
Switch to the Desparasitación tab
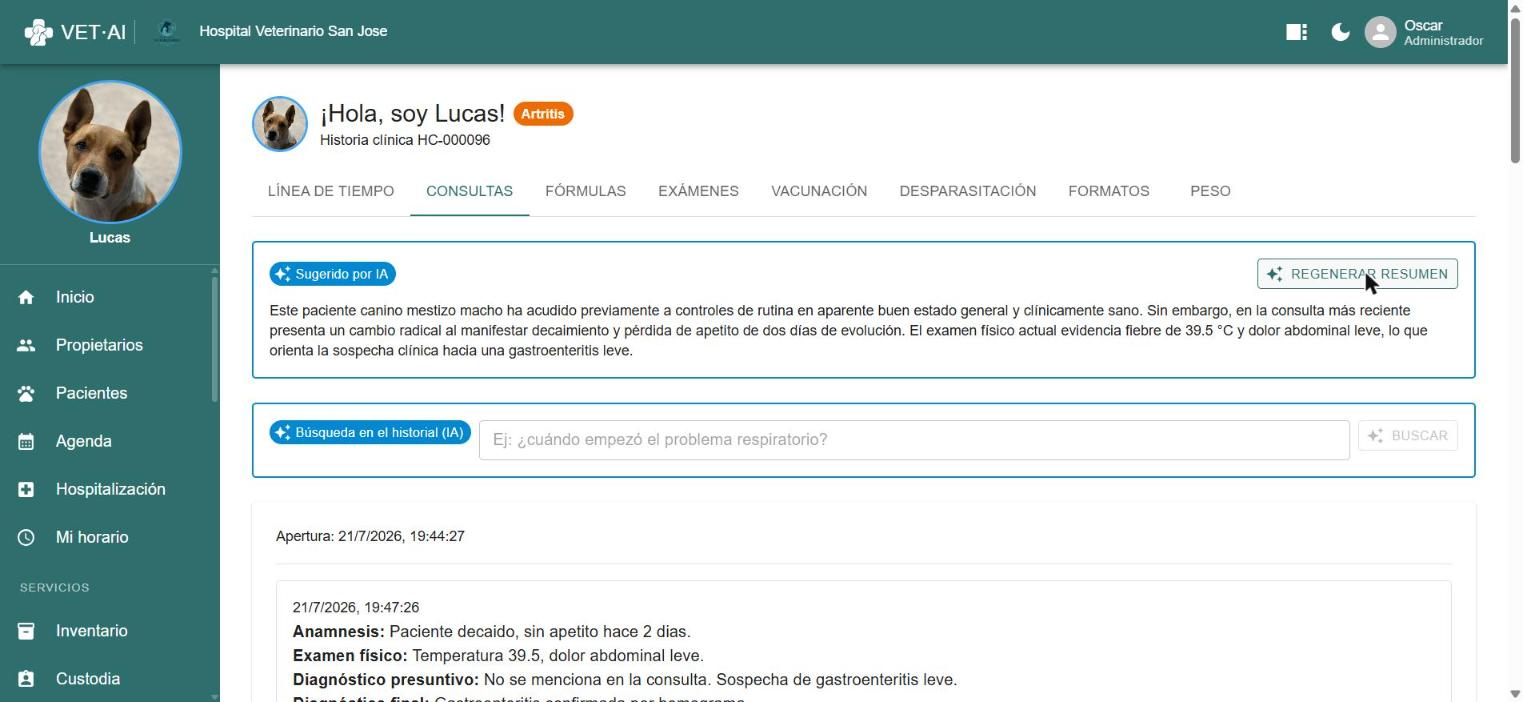pyautogui.click(x=967, y=191)
